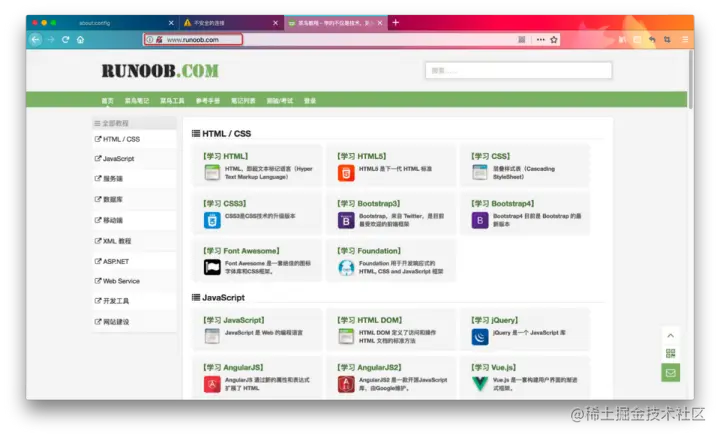Click the www.runoob.com address field
Image resolution: width=720 pixels, height=437 pixels.
click(x=193, y=39)
